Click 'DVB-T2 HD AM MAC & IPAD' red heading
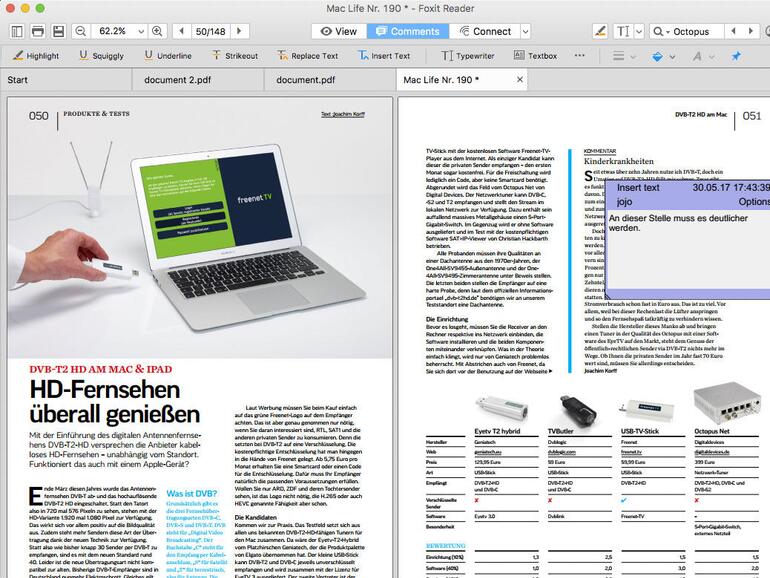770x578 pixels. tap(101, 369)
